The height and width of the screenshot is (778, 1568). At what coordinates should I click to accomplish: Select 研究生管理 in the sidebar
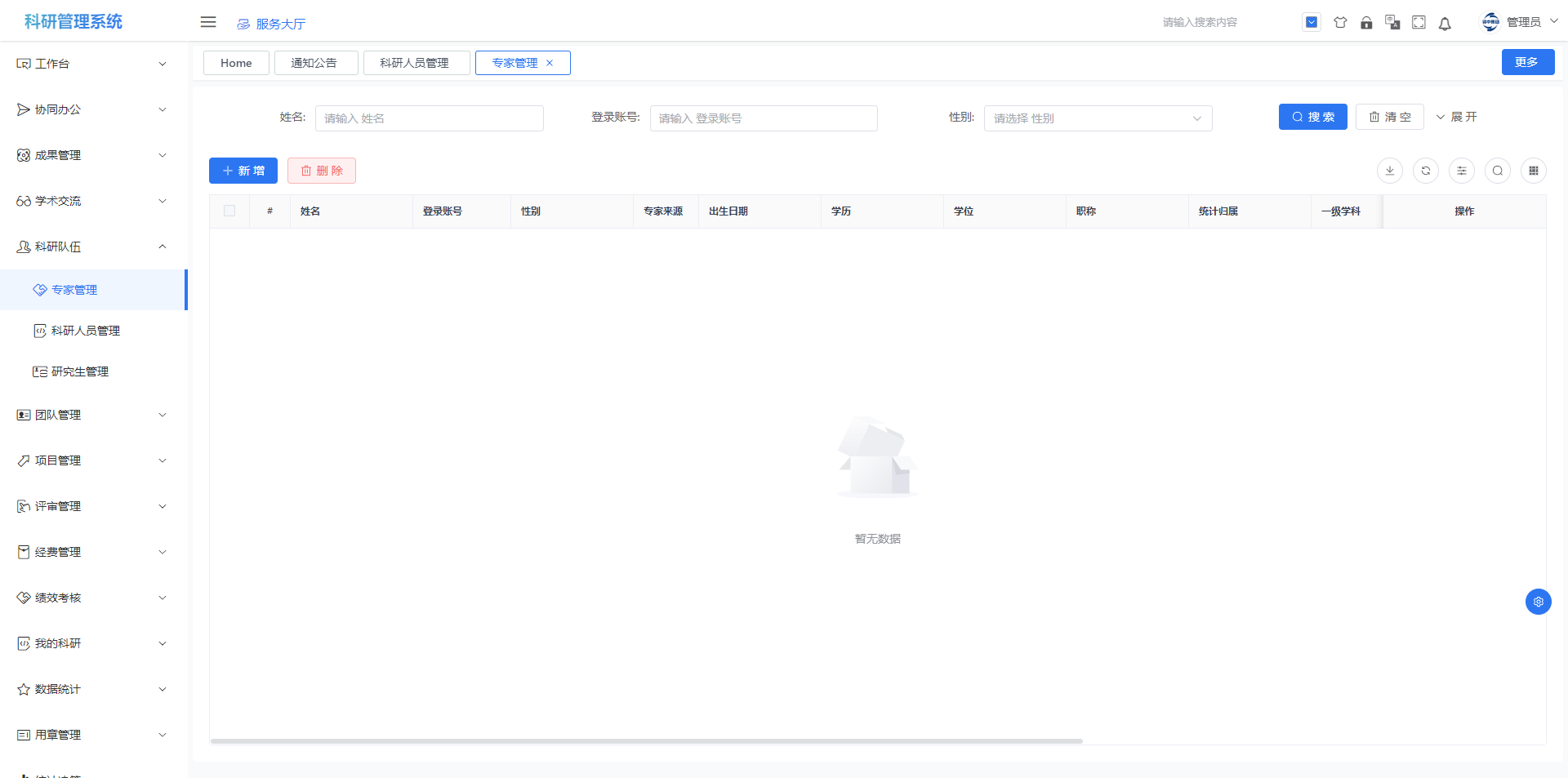80,371
